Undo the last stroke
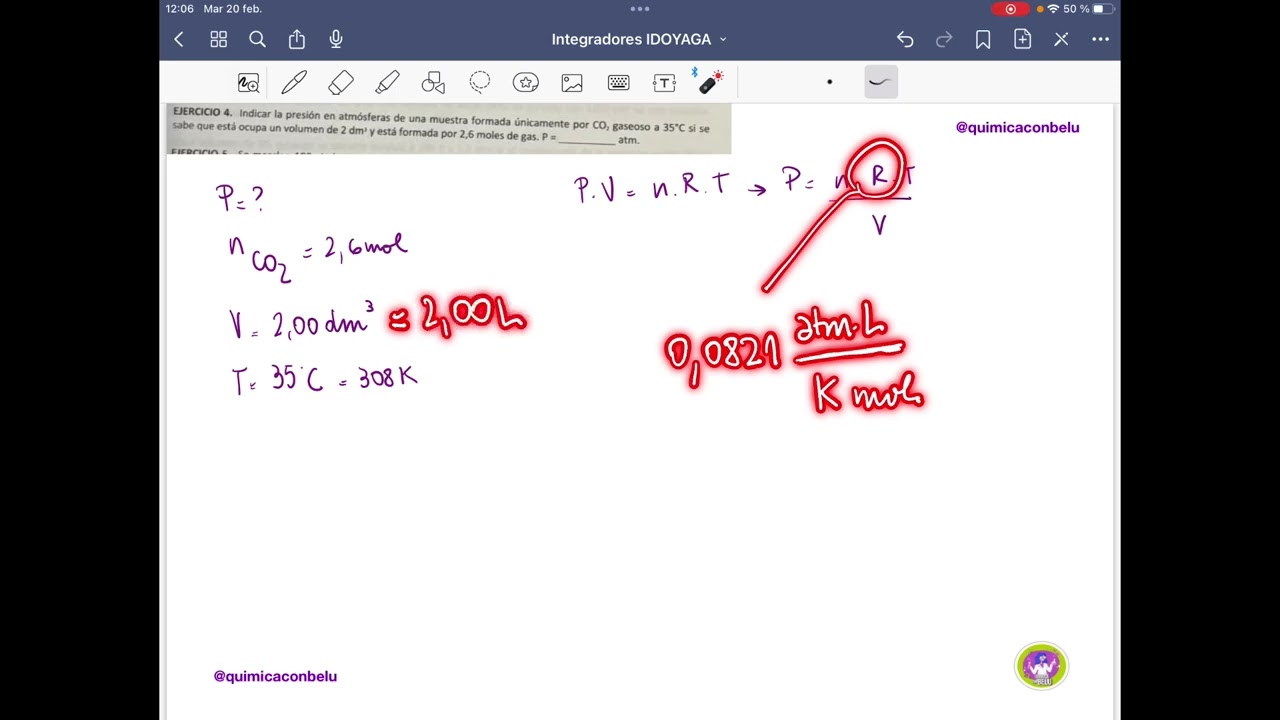This screenshot has width=1280, height=720. pyautogui.click(x=905, y=39)
